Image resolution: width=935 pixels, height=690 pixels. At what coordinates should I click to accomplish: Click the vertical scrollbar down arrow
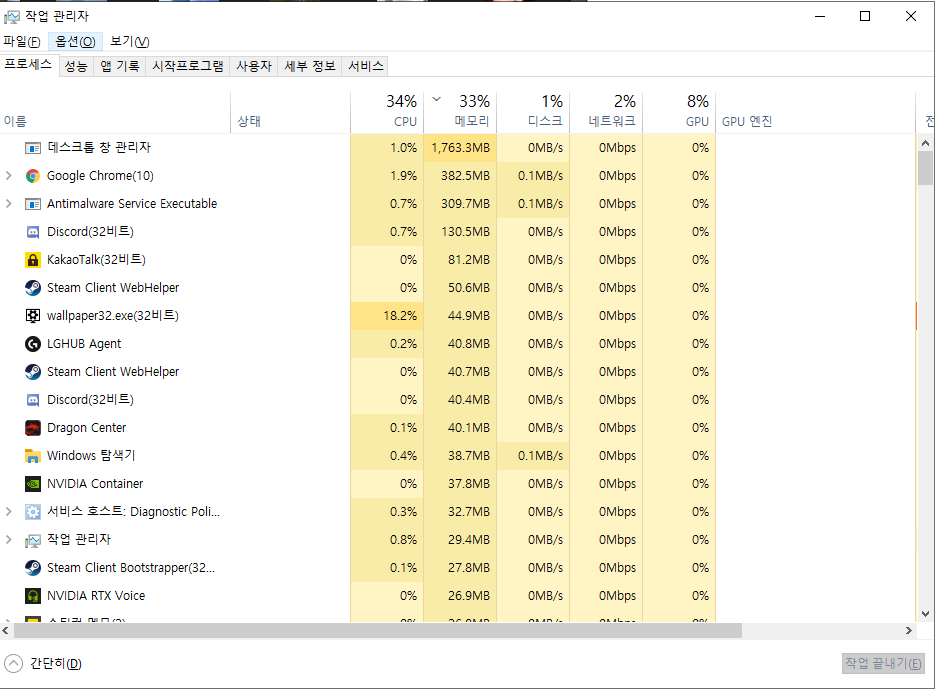[925, 614]
